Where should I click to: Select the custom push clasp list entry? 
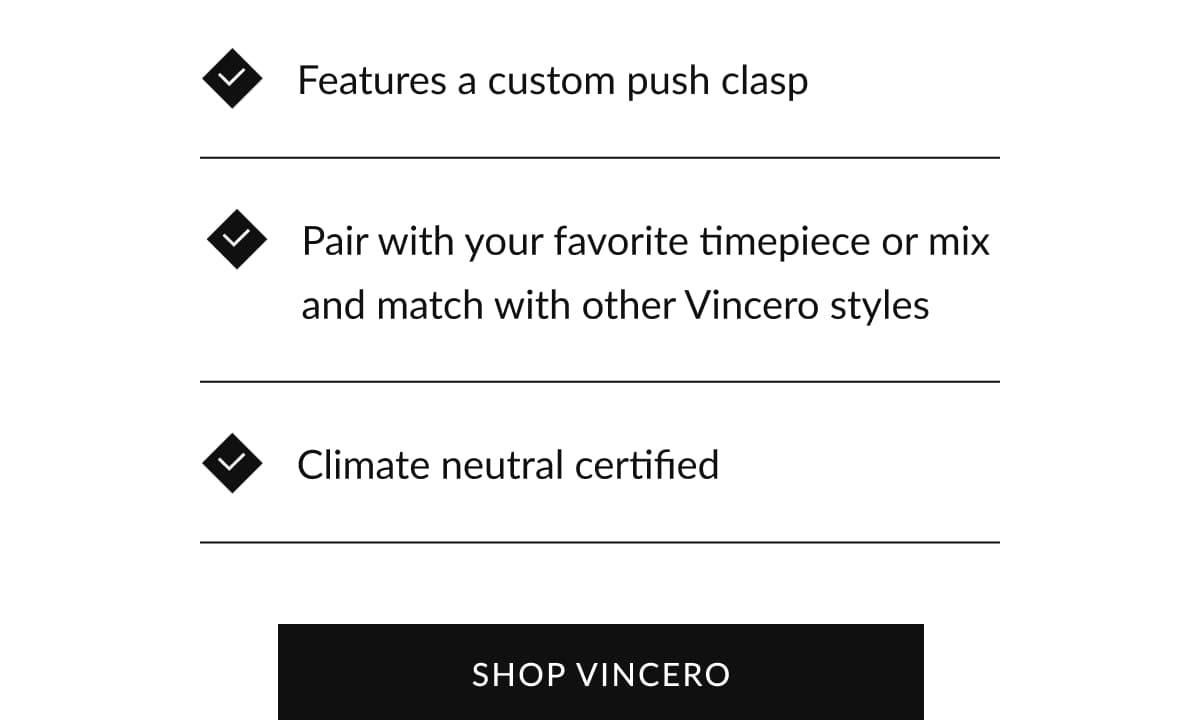pyautogui.click(x=553, y=80)
